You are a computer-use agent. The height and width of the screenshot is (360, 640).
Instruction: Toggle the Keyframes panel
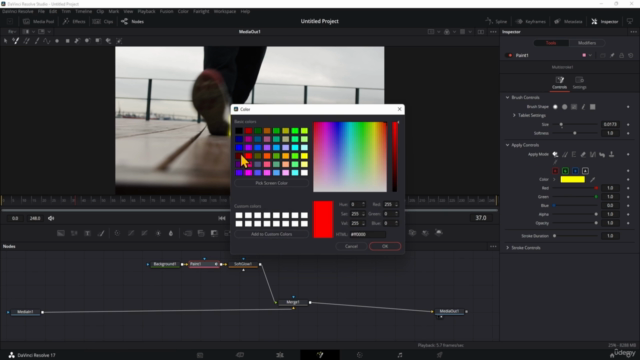point(531,22)
